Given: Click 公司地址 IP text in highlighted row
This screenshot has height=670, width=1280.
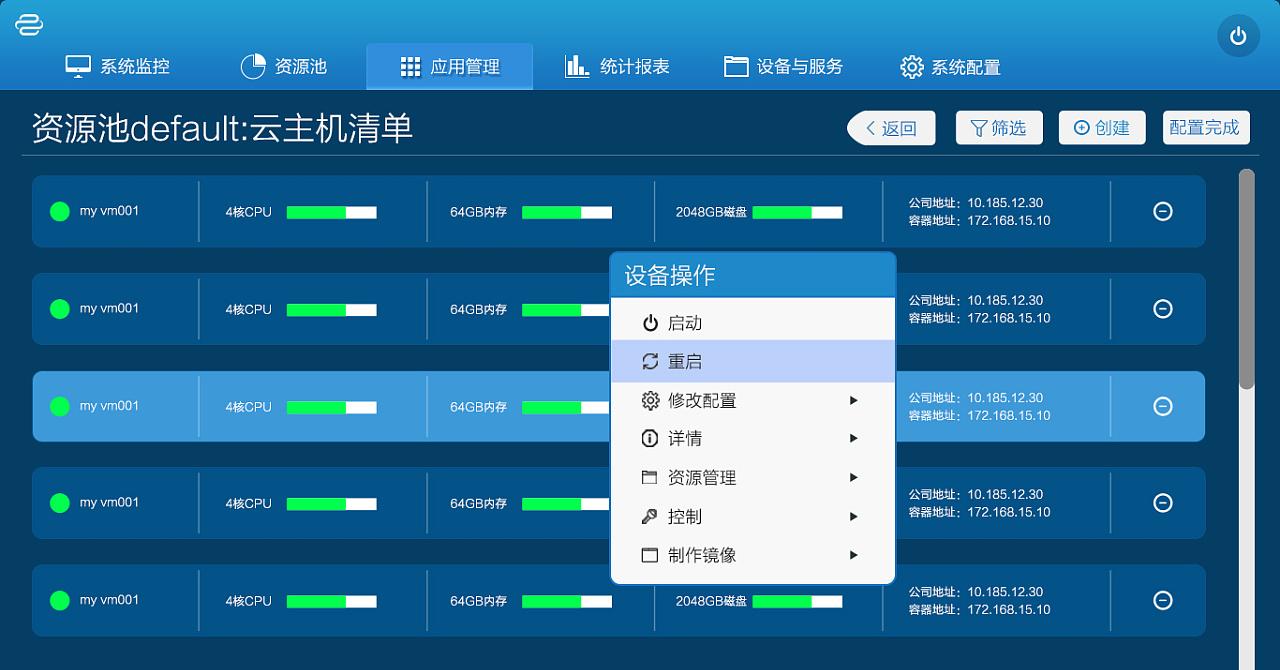Looking at the screenshot, I should pyautogui.click(x=976, y=398).
